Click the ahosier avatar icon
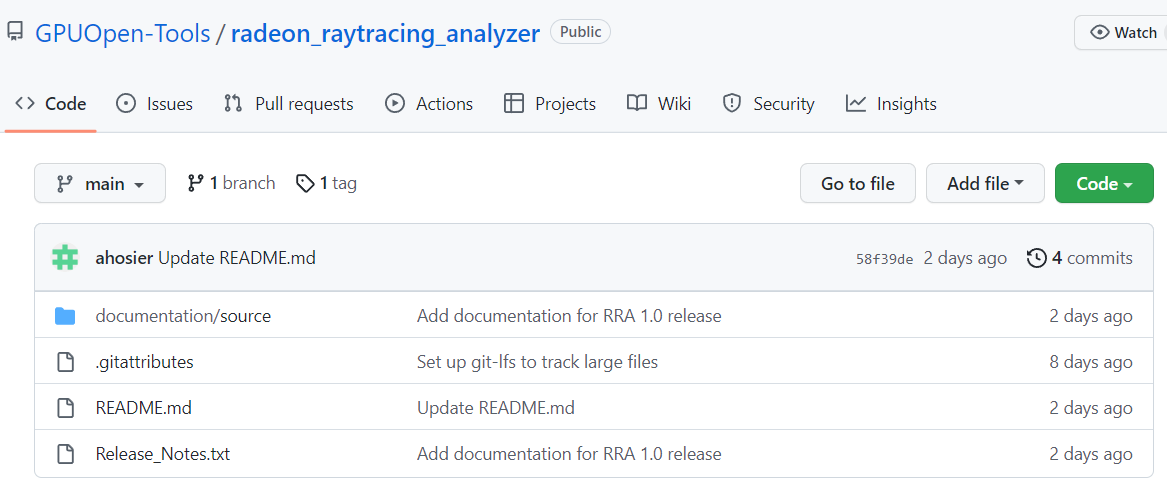 [65, 258]
